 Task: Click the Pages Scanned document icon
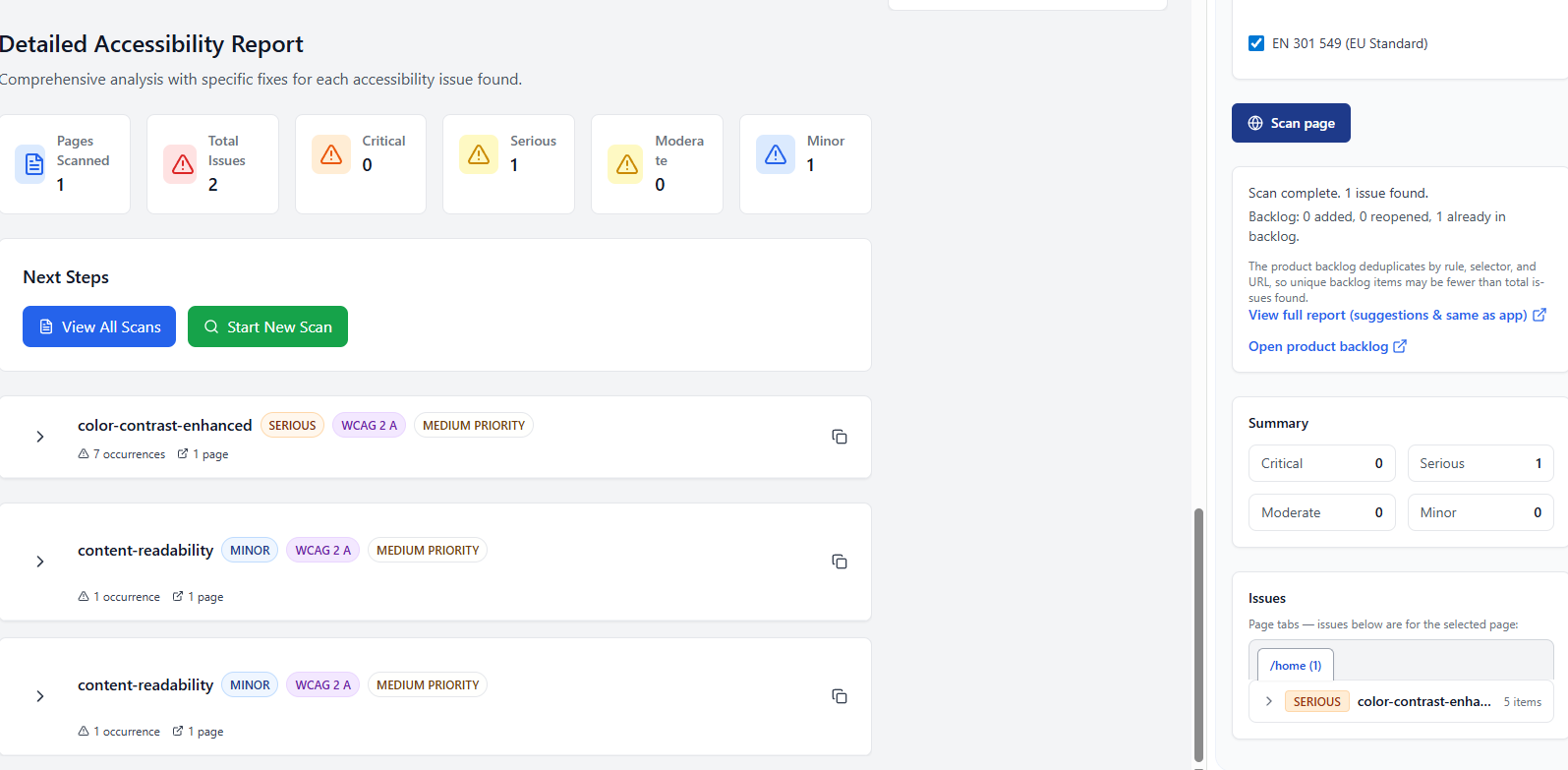(x=33, y=164)
